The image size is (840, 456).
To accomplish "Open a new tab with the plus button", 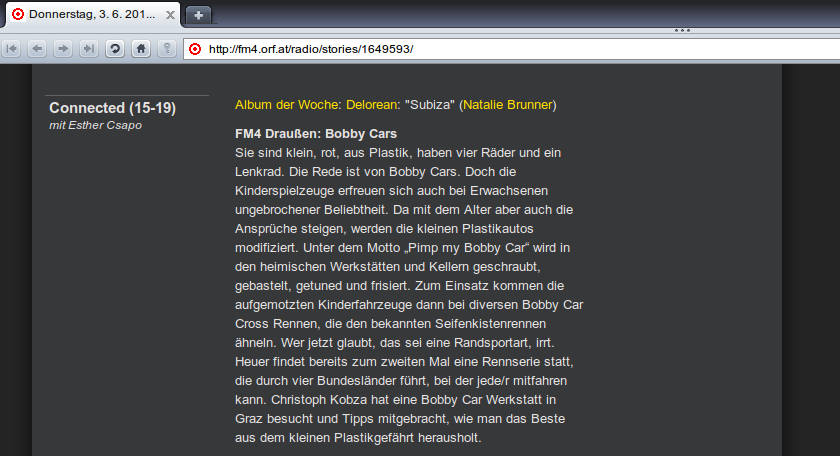I will (199, 15).
